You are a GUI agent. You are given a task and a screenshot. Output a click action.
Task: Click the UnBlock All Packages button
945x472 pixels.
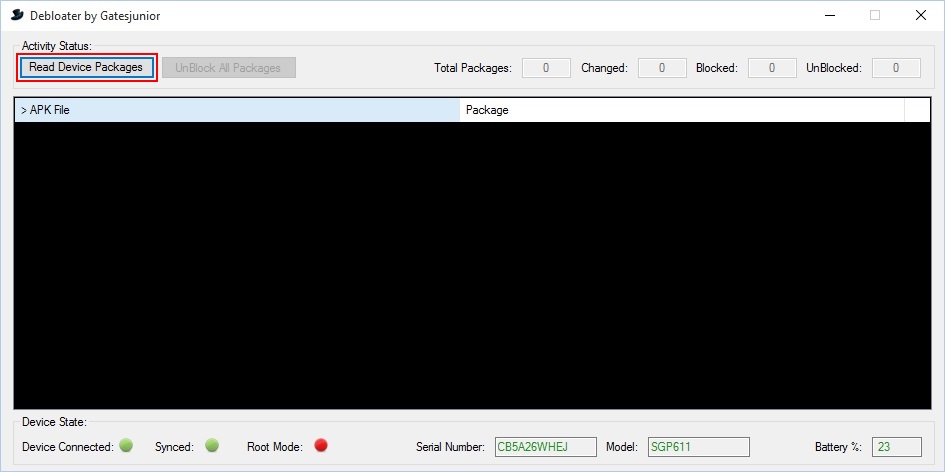pos(228,68)
